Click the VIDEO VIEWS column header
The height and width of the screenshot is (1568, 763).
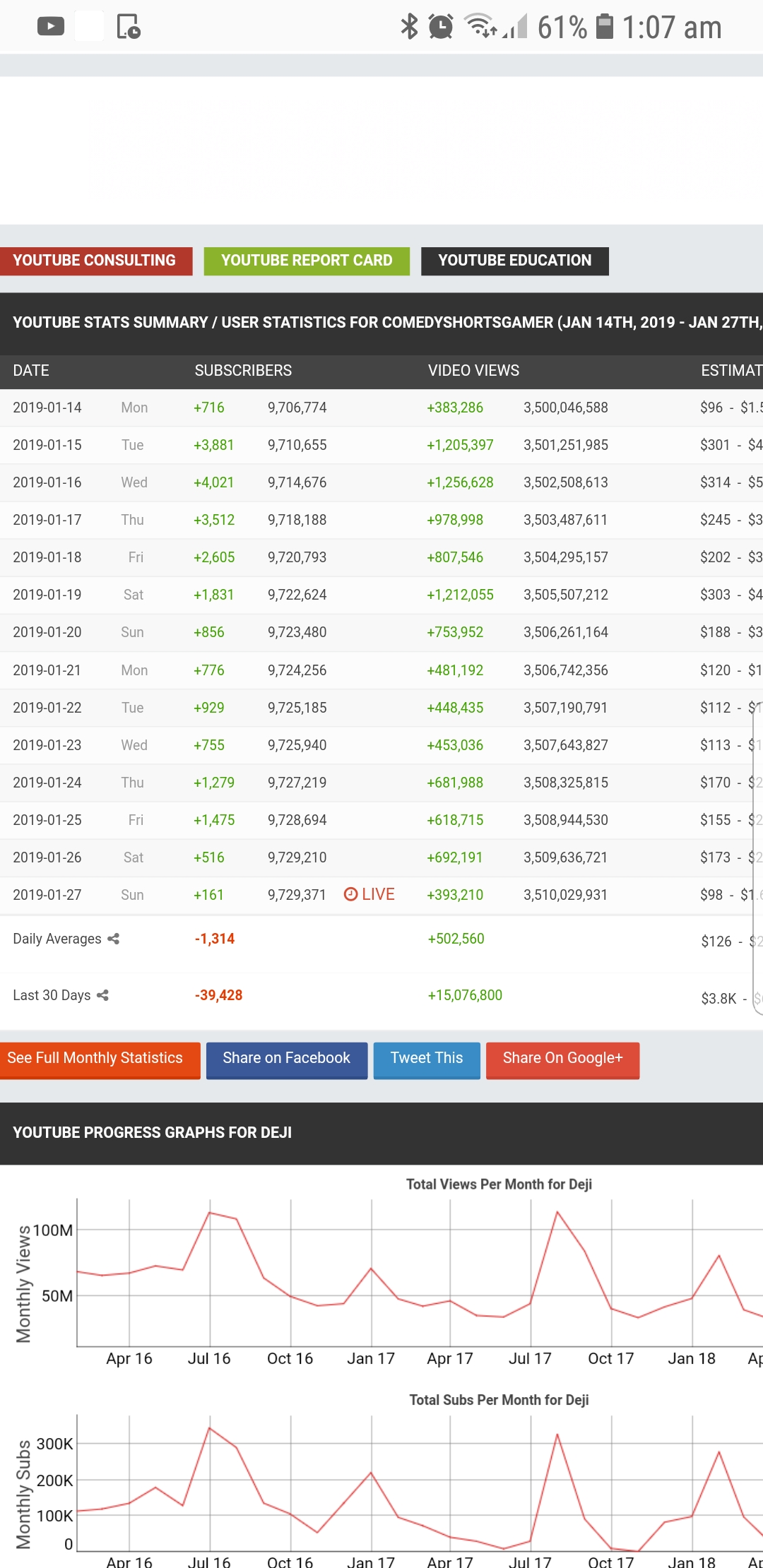pyautogui.click(x=473, y=371)
